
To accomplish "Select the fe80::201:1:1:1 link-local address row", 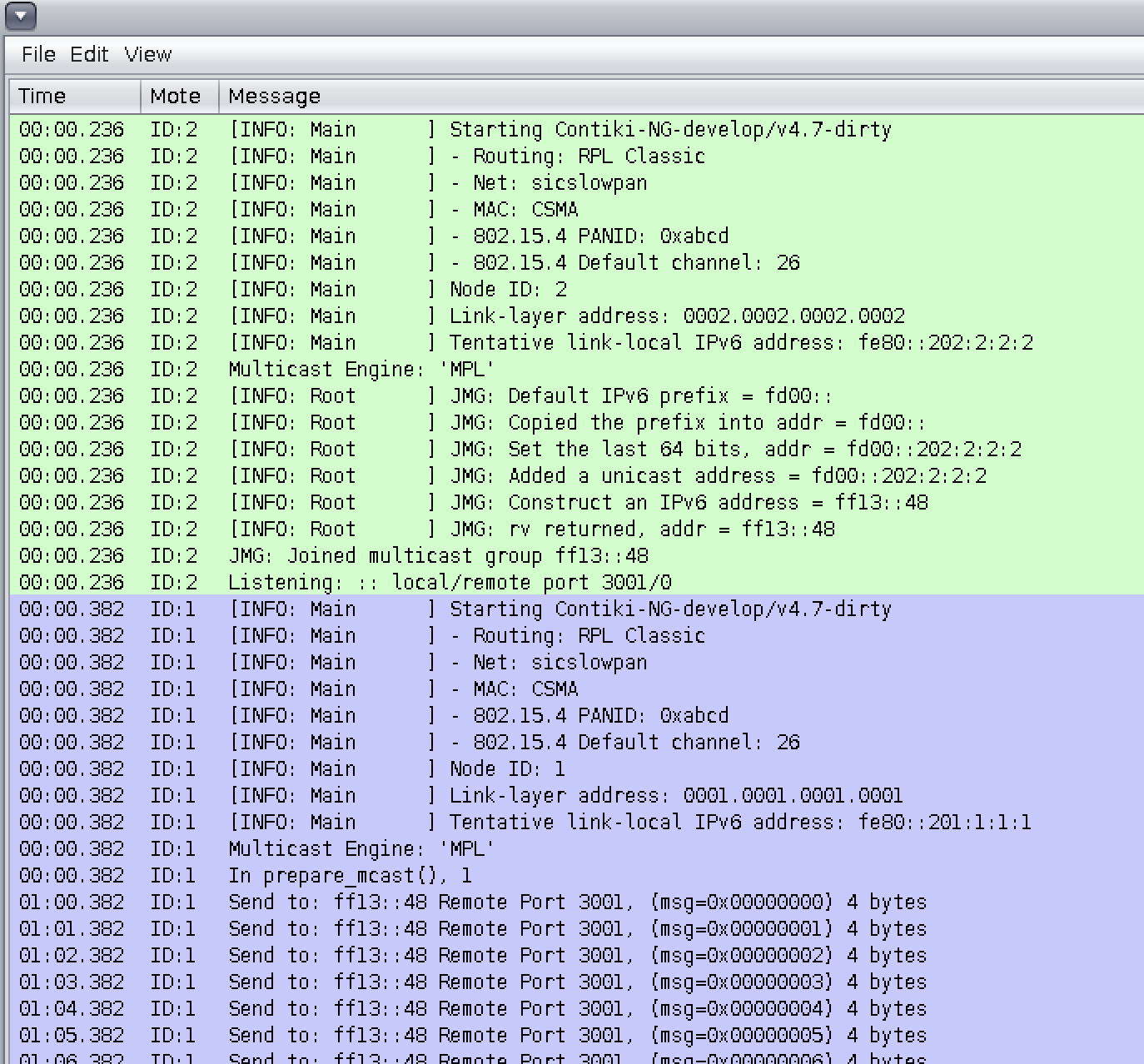I will 577,822.
